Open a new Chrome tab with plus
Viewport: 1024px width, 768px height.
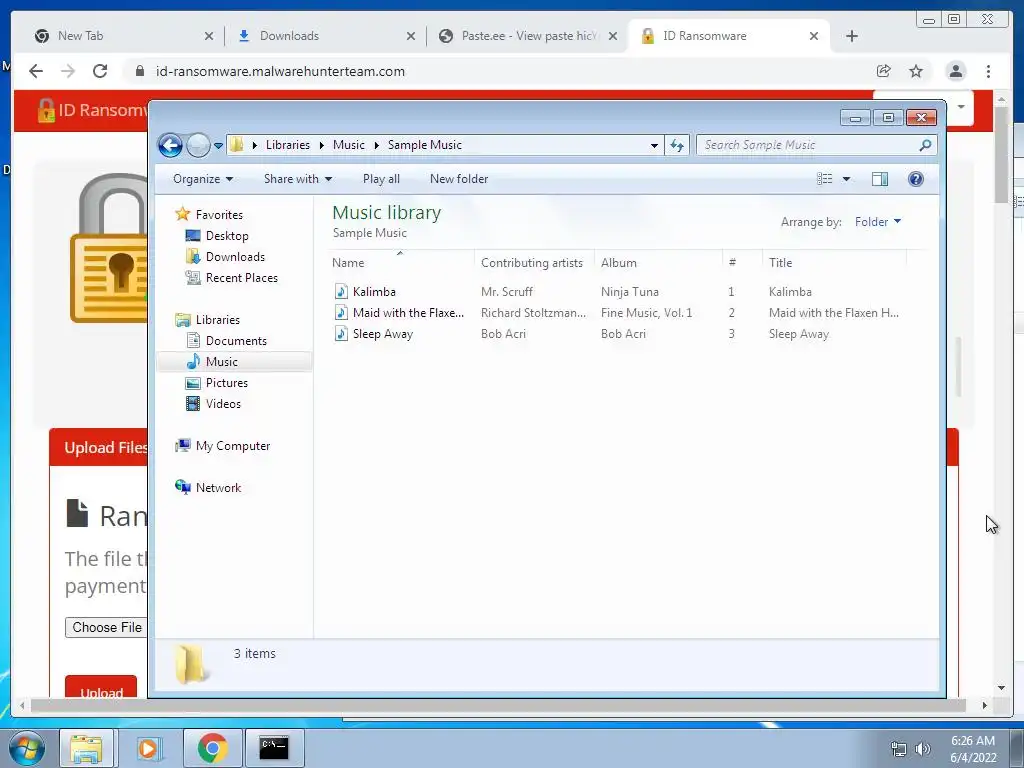[x=852, y=36]
